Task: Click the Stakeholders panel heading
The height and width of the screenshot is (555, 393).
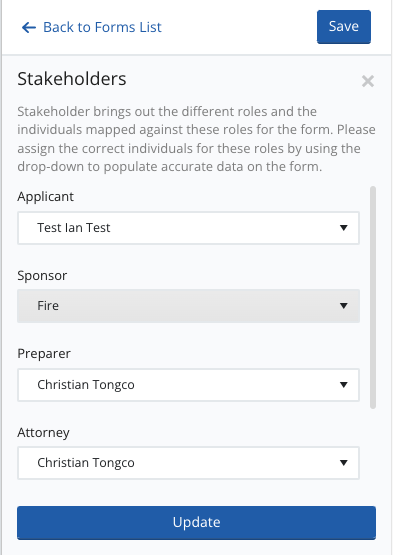Action: point(72,79)
